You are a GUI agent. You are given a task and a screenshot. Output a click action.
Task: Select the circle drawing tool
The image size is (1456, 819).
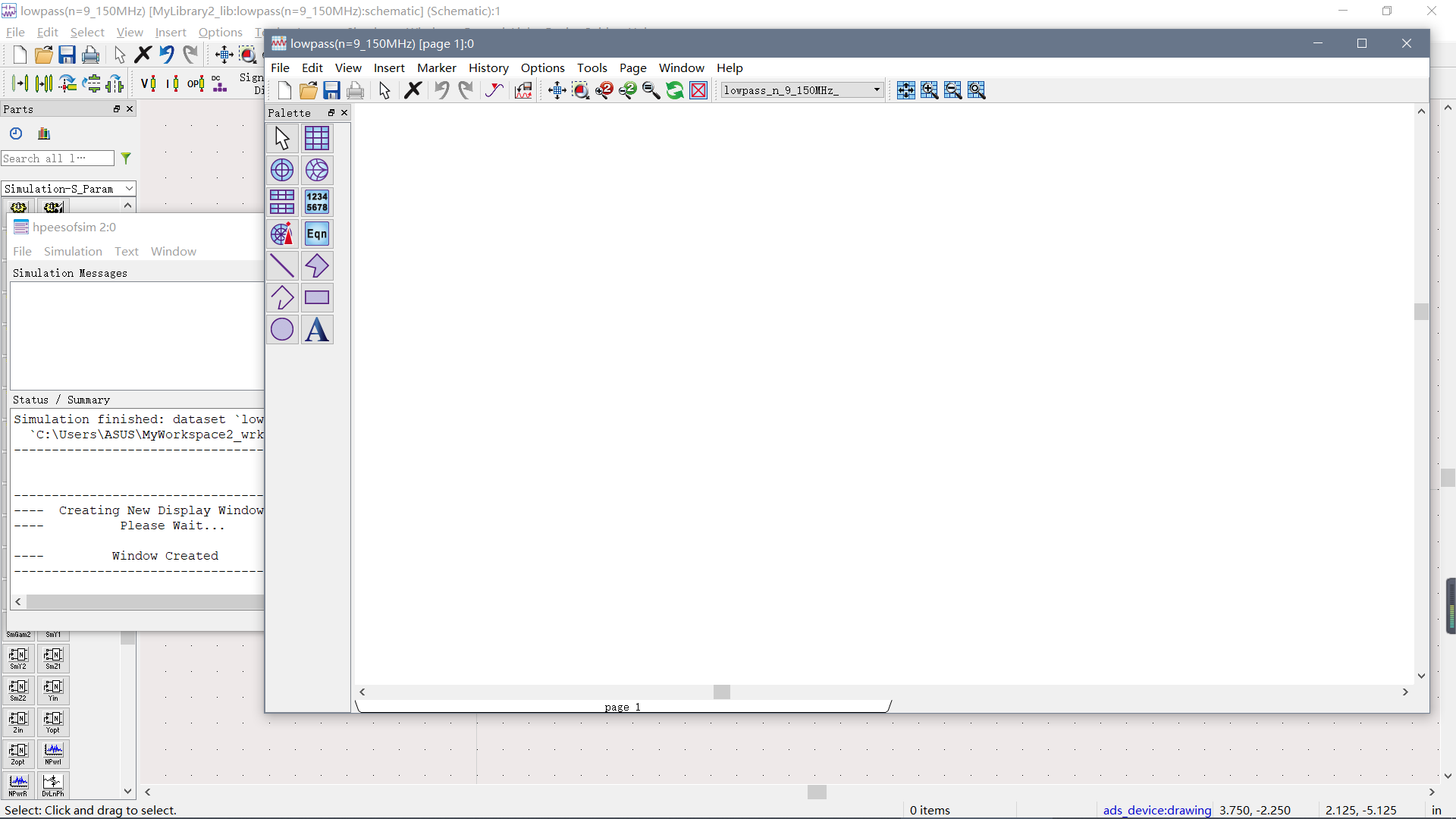282,329
